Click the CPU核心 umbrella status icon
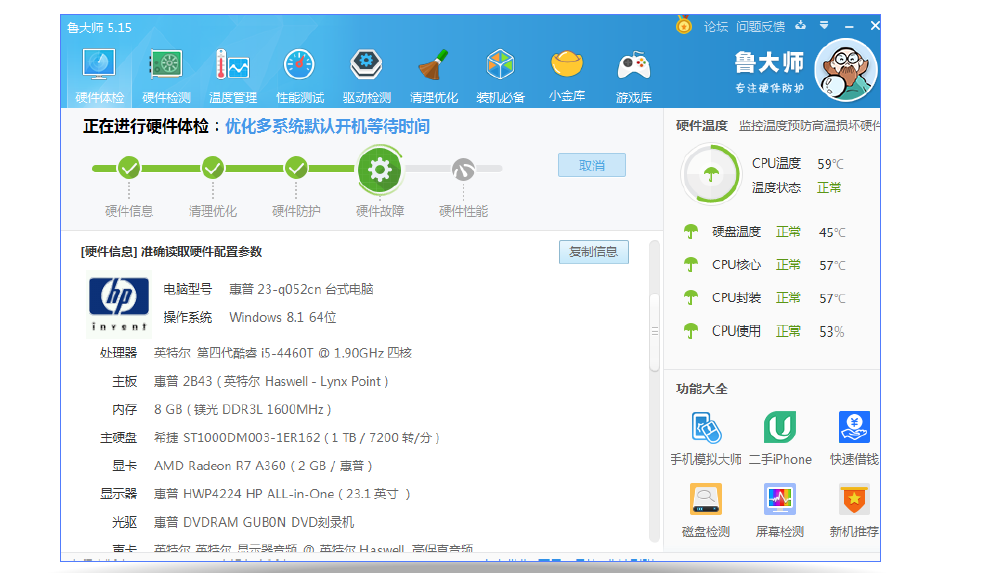This screenshot has width=988, height=573. pyautogui.click(x=691, y=265)
